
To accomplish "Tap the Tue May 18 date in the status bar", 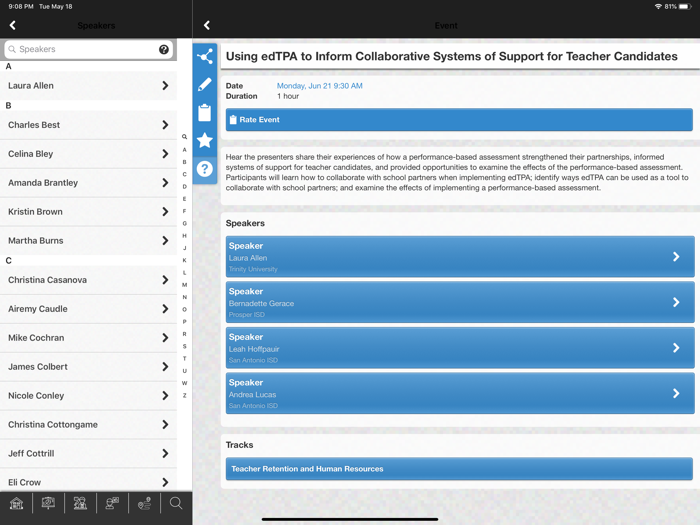I will (x=55, y=7).
